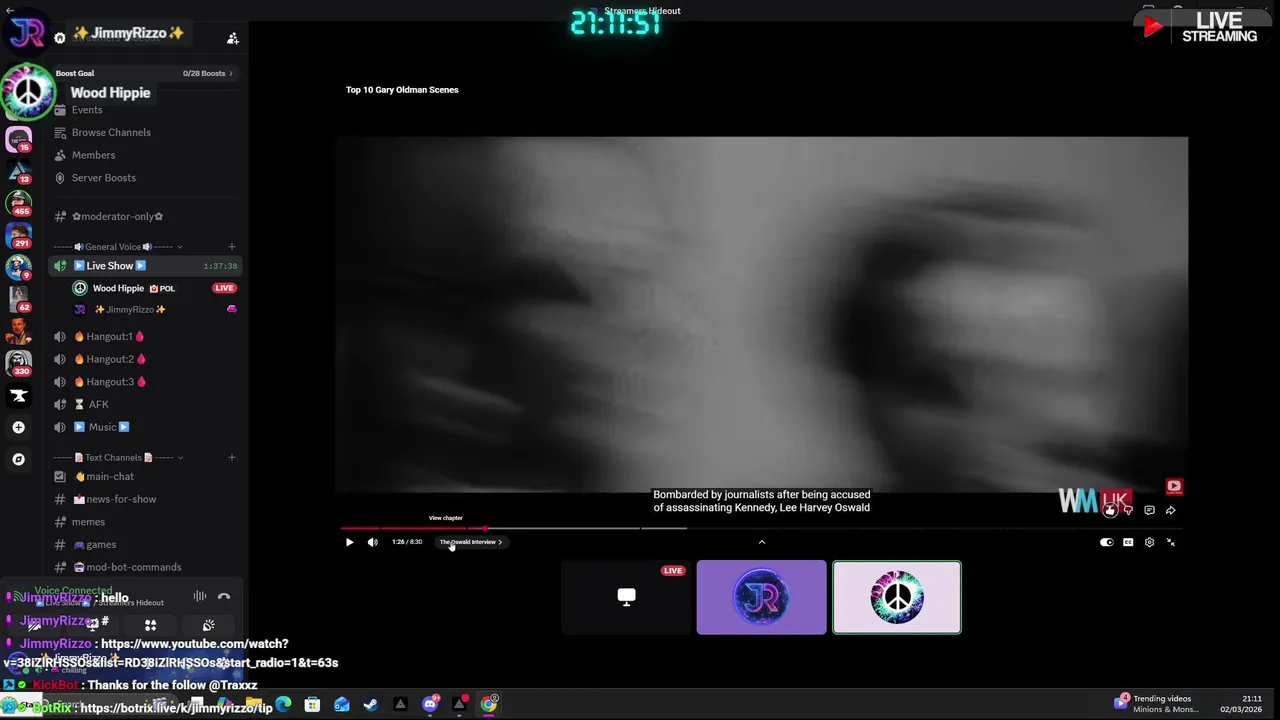The width and height of the screenshot is (1280, 720).
Task: Open server with 291 notifications badge
Action: [x=18, y=235]
